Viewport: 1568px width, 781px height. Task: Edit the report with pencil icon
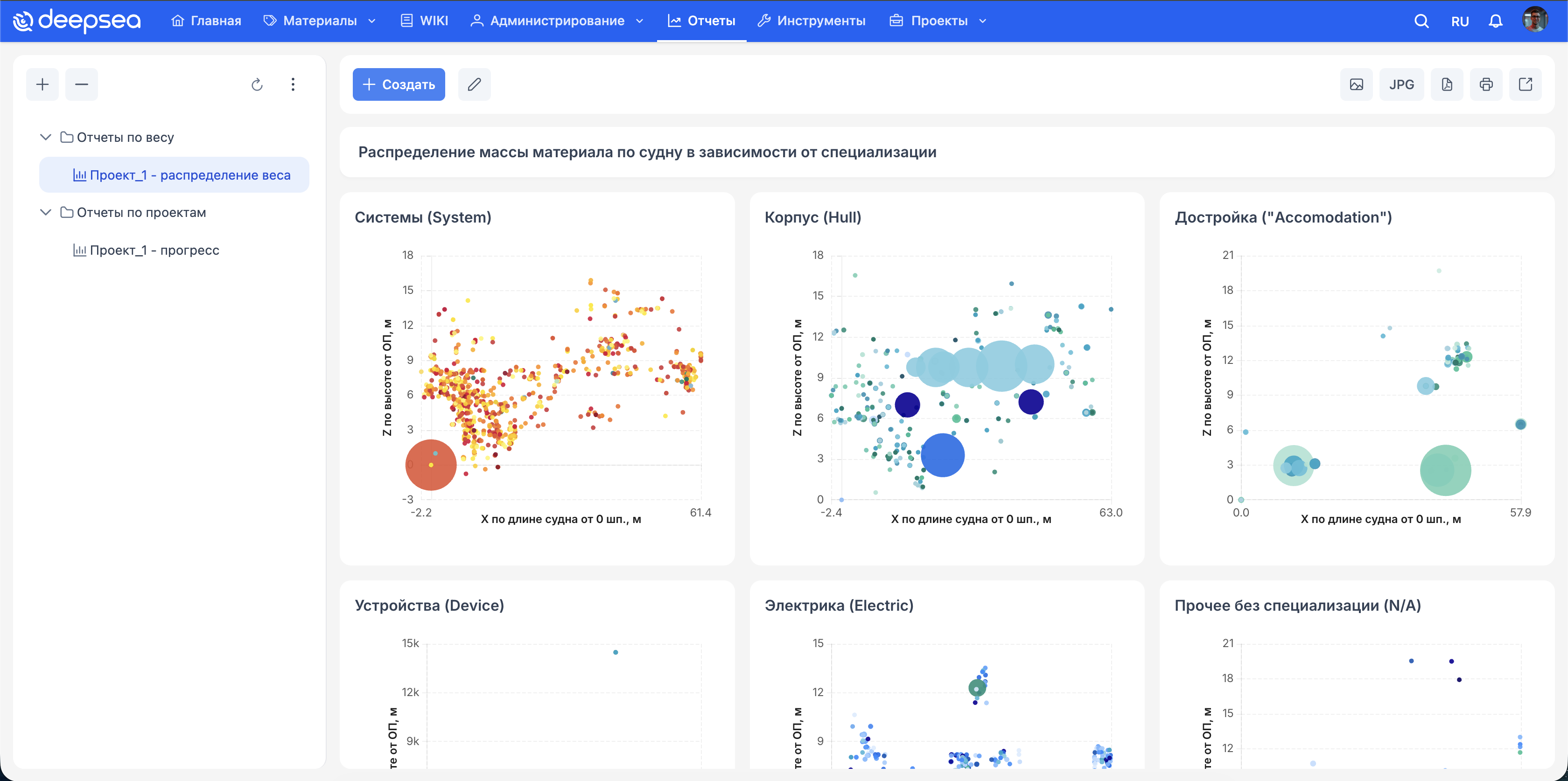(474, 84)
